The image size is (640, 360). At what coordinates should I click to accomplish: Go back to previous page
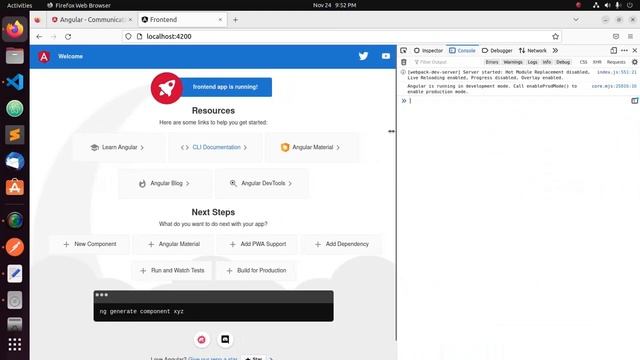click(x=39, y=36)
